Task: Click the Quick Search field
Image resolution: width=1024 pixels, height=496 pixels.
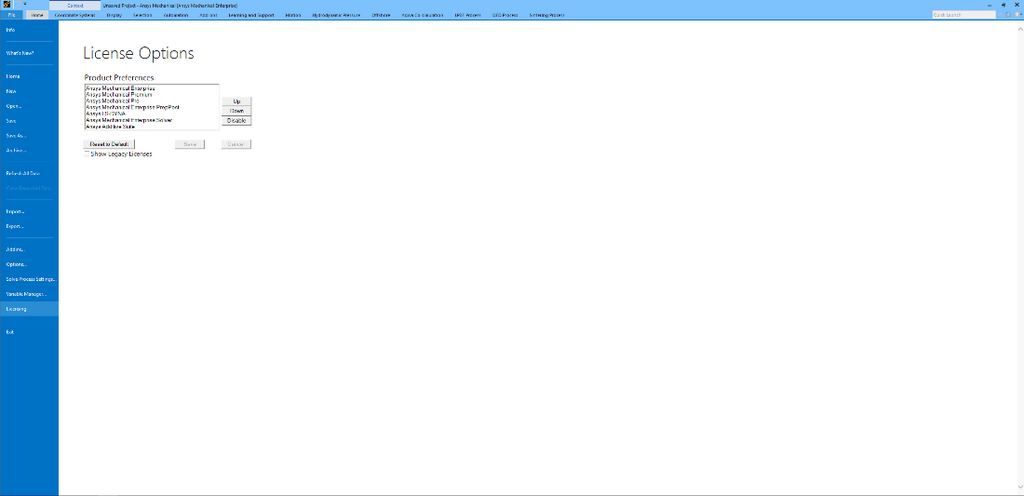Action: [963, 14]
